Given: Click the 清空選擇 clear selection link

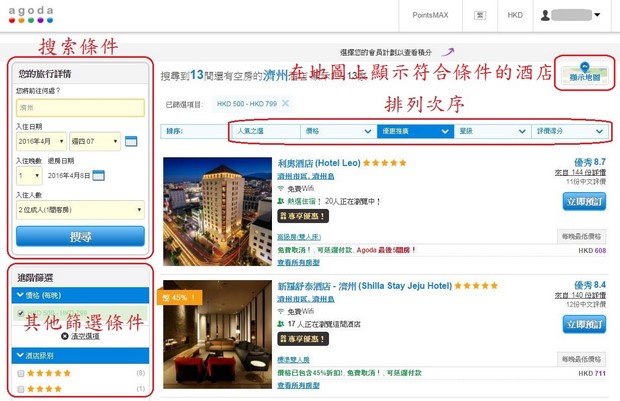Looking at the screenshot, I should click(85, 336).
